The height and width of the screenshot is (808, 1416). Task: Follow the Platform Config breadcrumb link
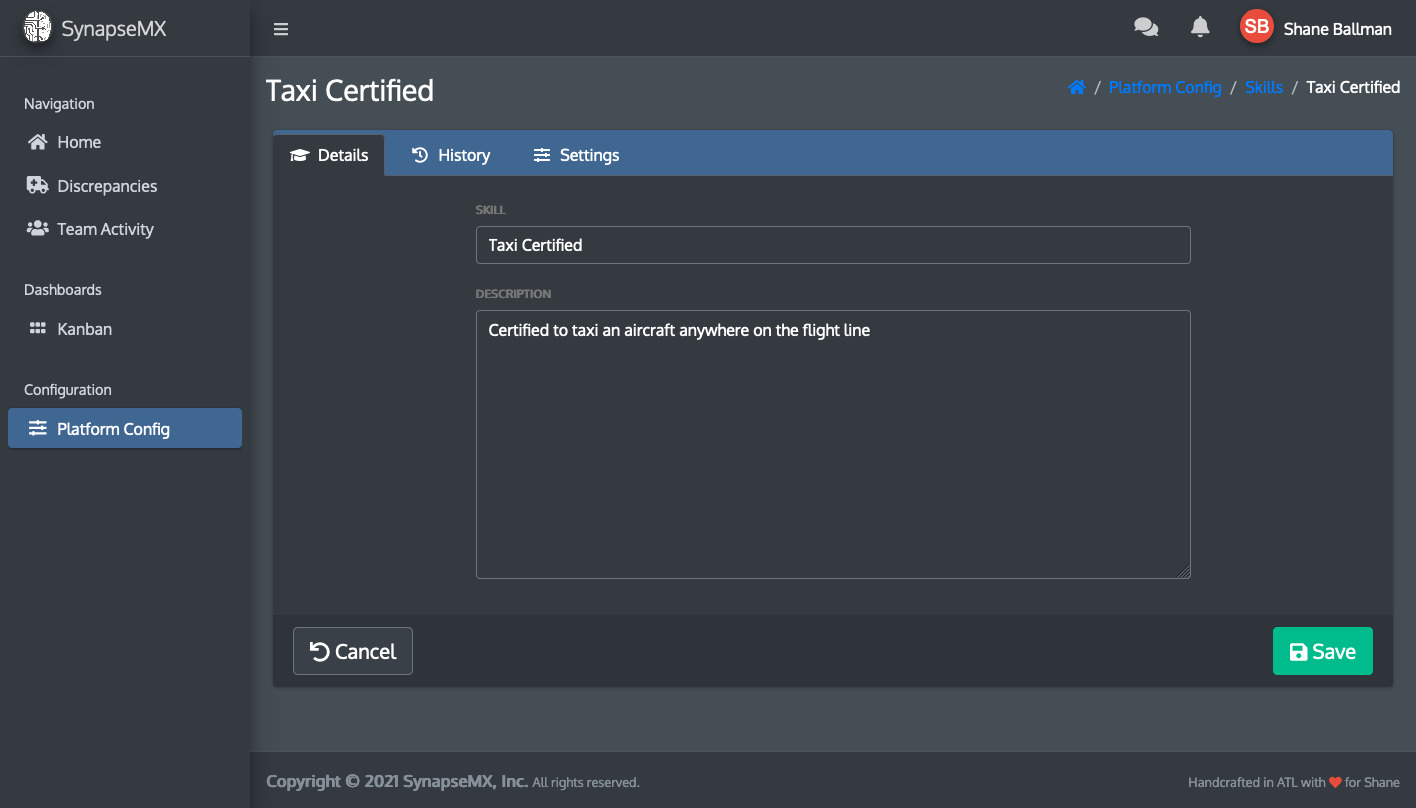(1165, 87)
